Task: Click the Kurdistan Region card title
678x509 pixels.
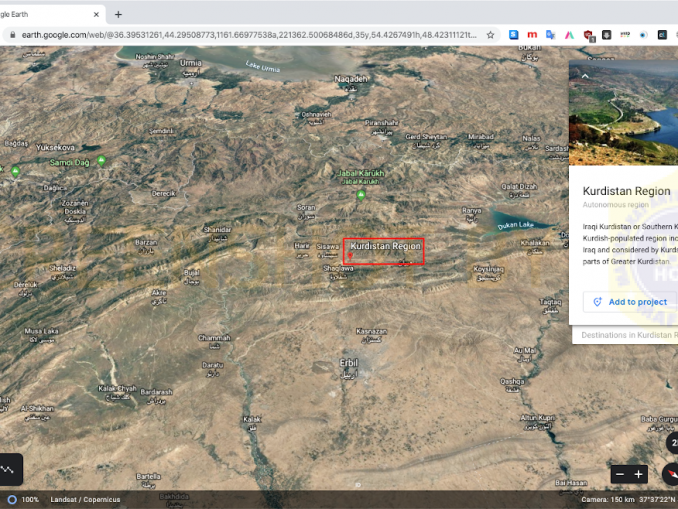Action: (x=627, y=191)
